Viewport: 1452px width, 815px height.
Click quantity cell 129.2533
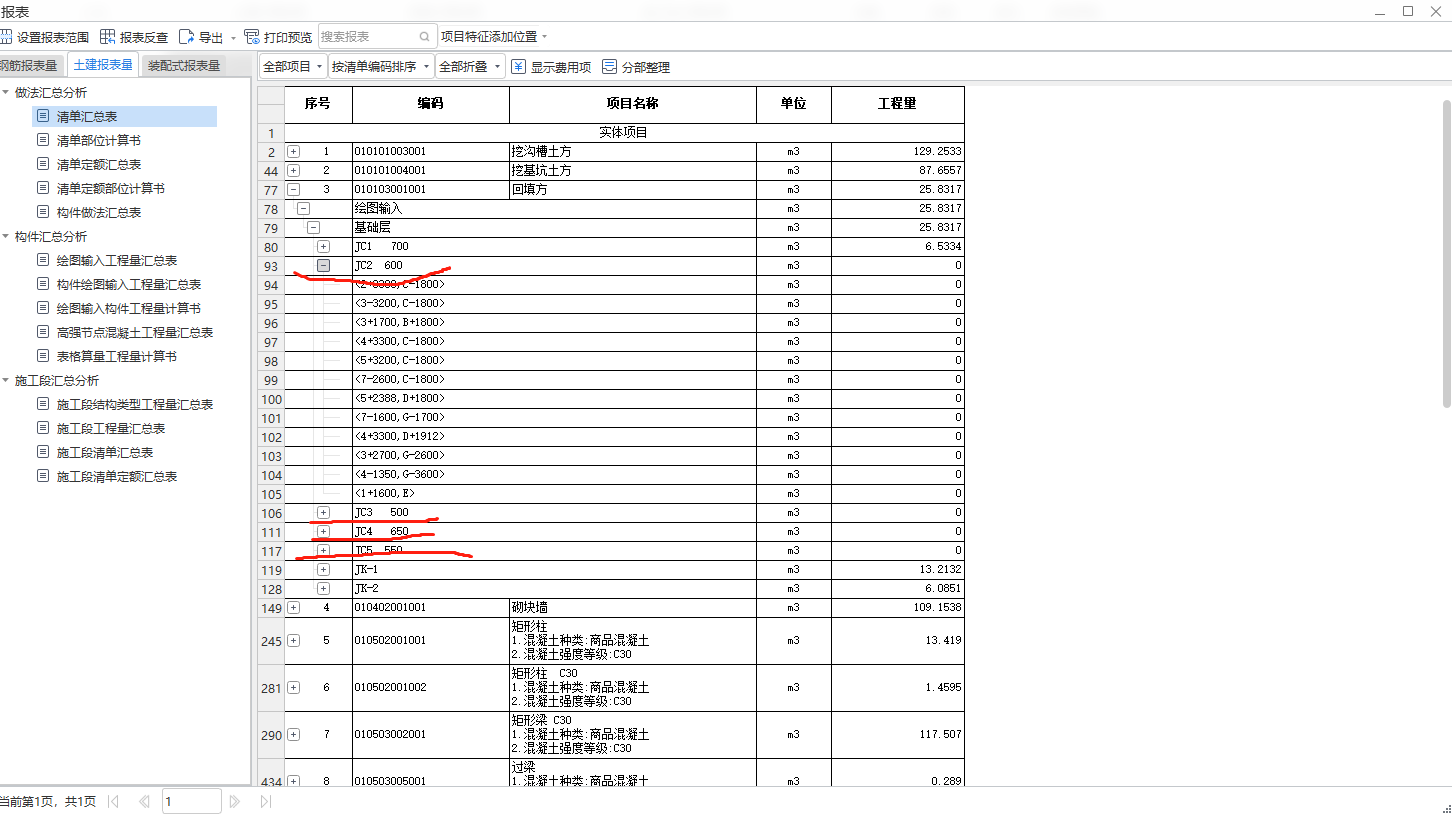pyautogui.click(x=898, y=151)
